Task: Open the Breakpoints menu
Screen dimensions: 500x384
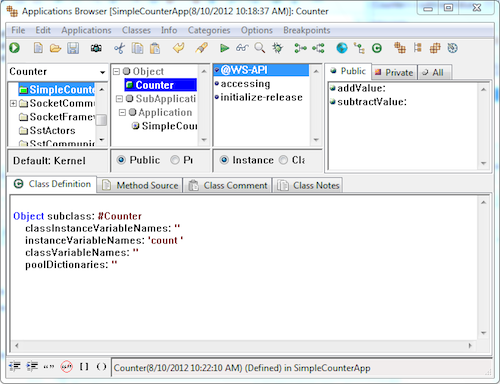Action: pos(307,30)
